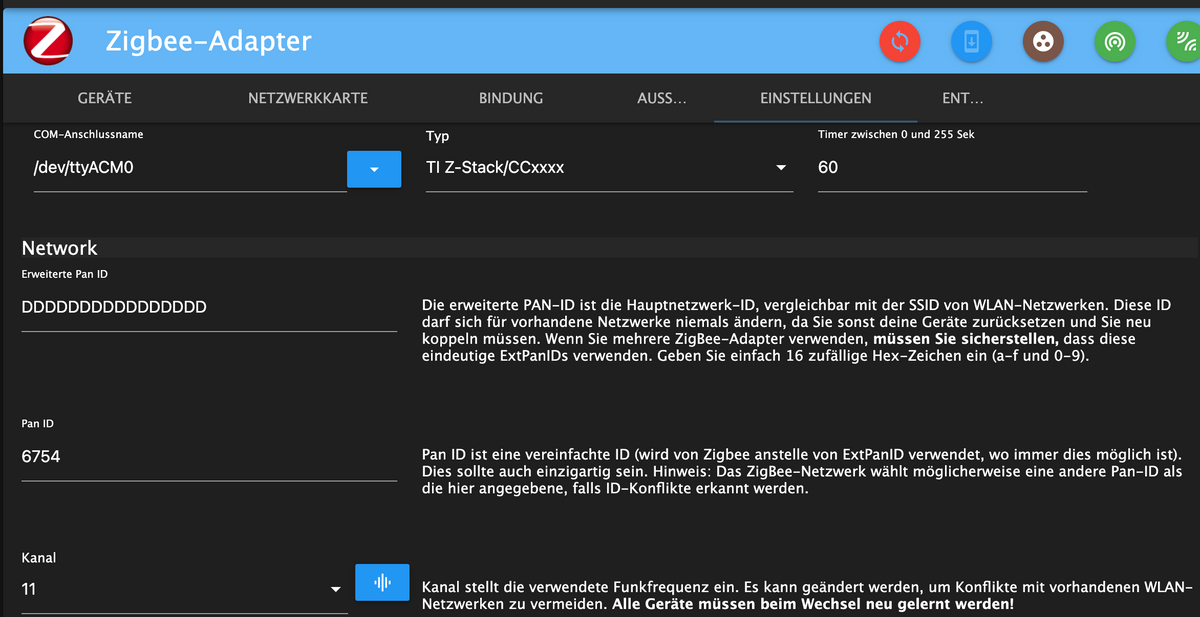Image resolution: width=1200 pixels, height=617 pixels.
Task: Open the Kanal dropdown showing 11
Action: tap(184, 590)
